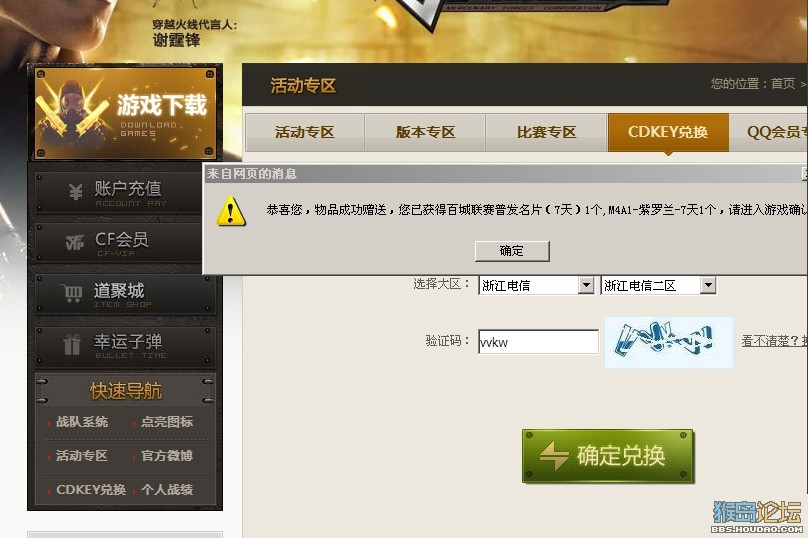Screen dimensions: 808x538
Task: Select the CDKEY兑换 tab
Action: tap(668, 132)
